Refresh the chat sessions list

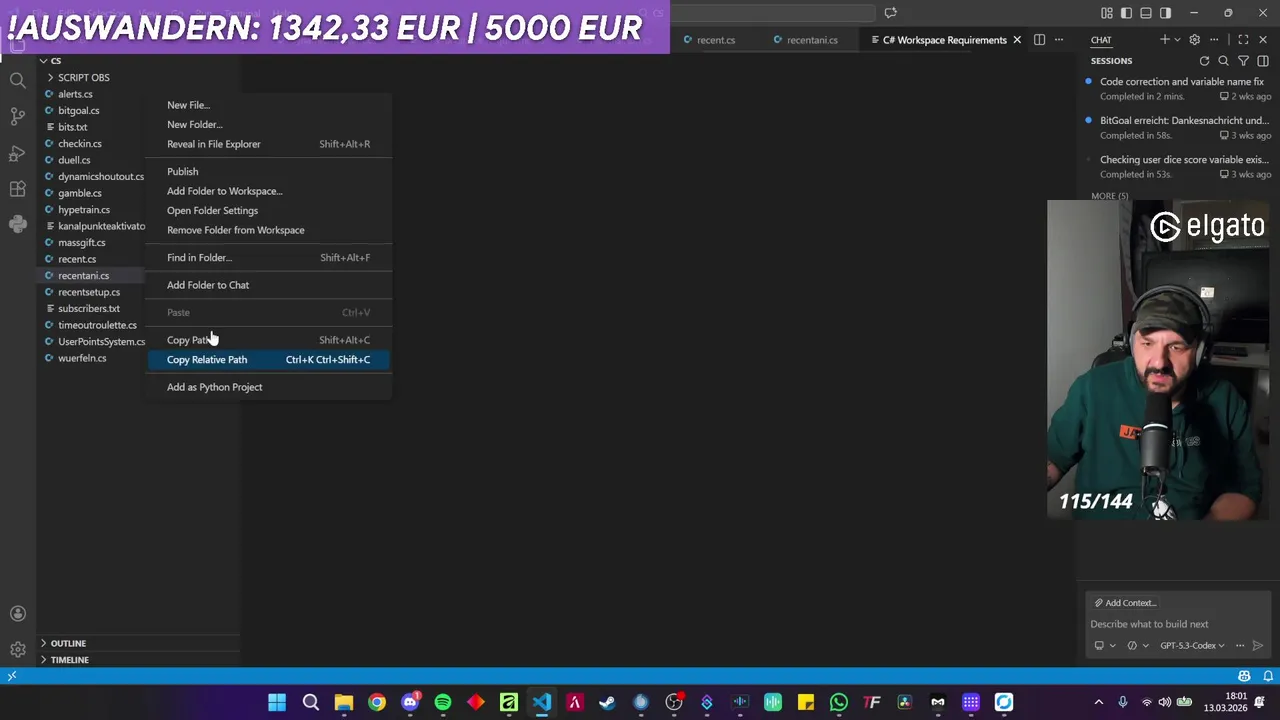point(1204,61)
